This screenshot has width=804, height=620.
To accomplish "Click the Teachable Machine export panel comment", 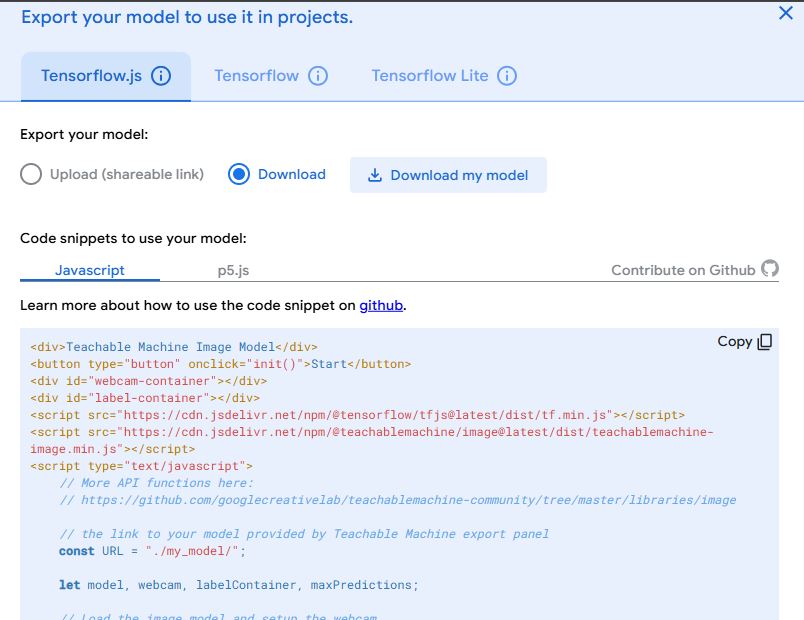I will click(304, 534).
